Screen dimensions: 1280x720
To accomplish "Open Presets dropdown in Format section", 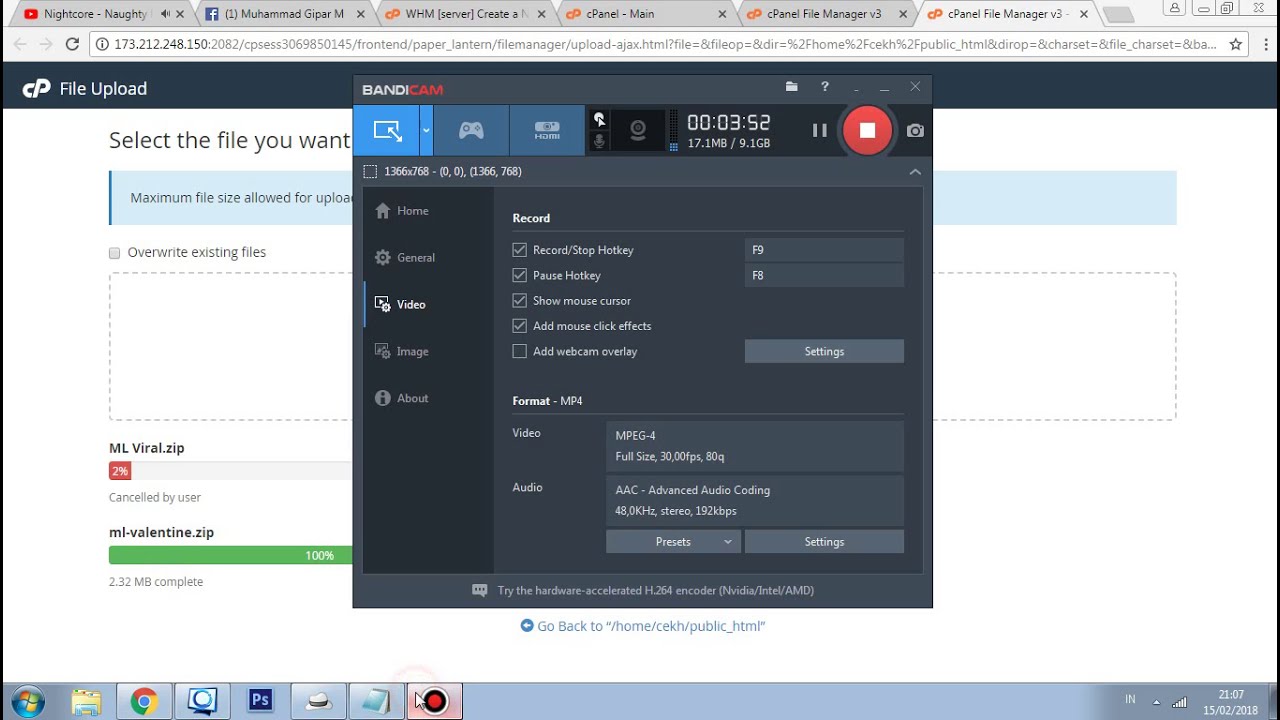I will click(673, 542).
